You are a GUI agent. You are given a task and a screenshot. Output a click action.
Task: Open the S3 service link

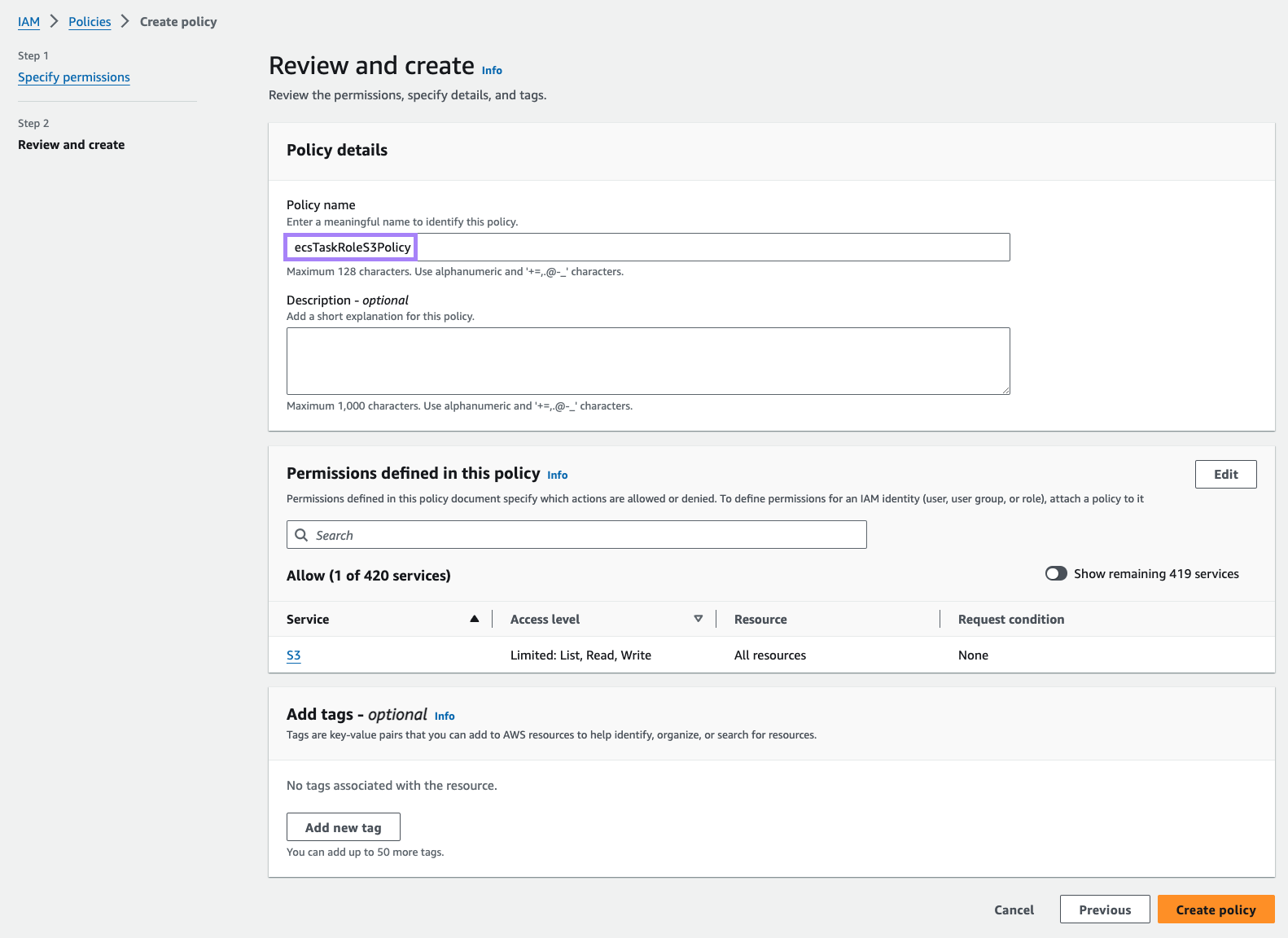pos(294,655)
